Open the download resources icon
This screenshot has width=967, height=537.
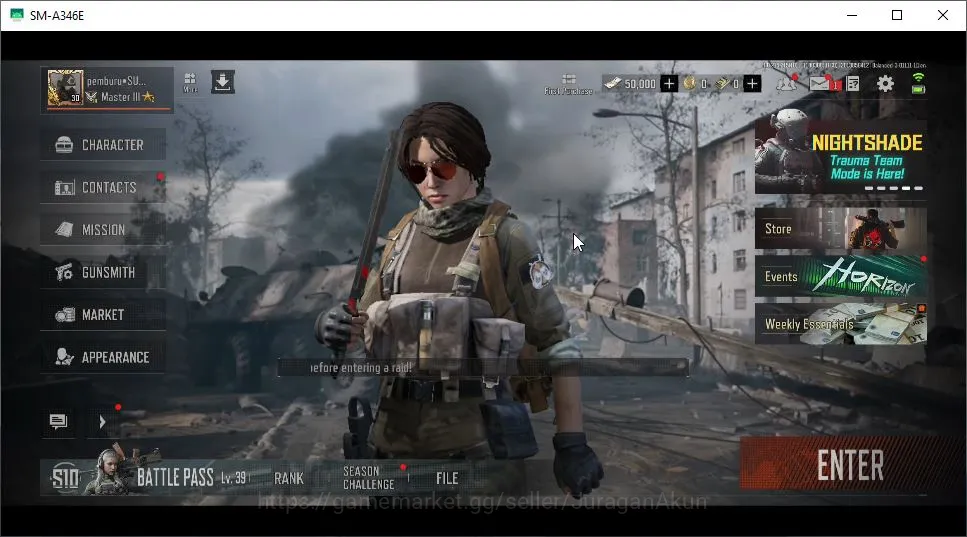coord(223,82)
